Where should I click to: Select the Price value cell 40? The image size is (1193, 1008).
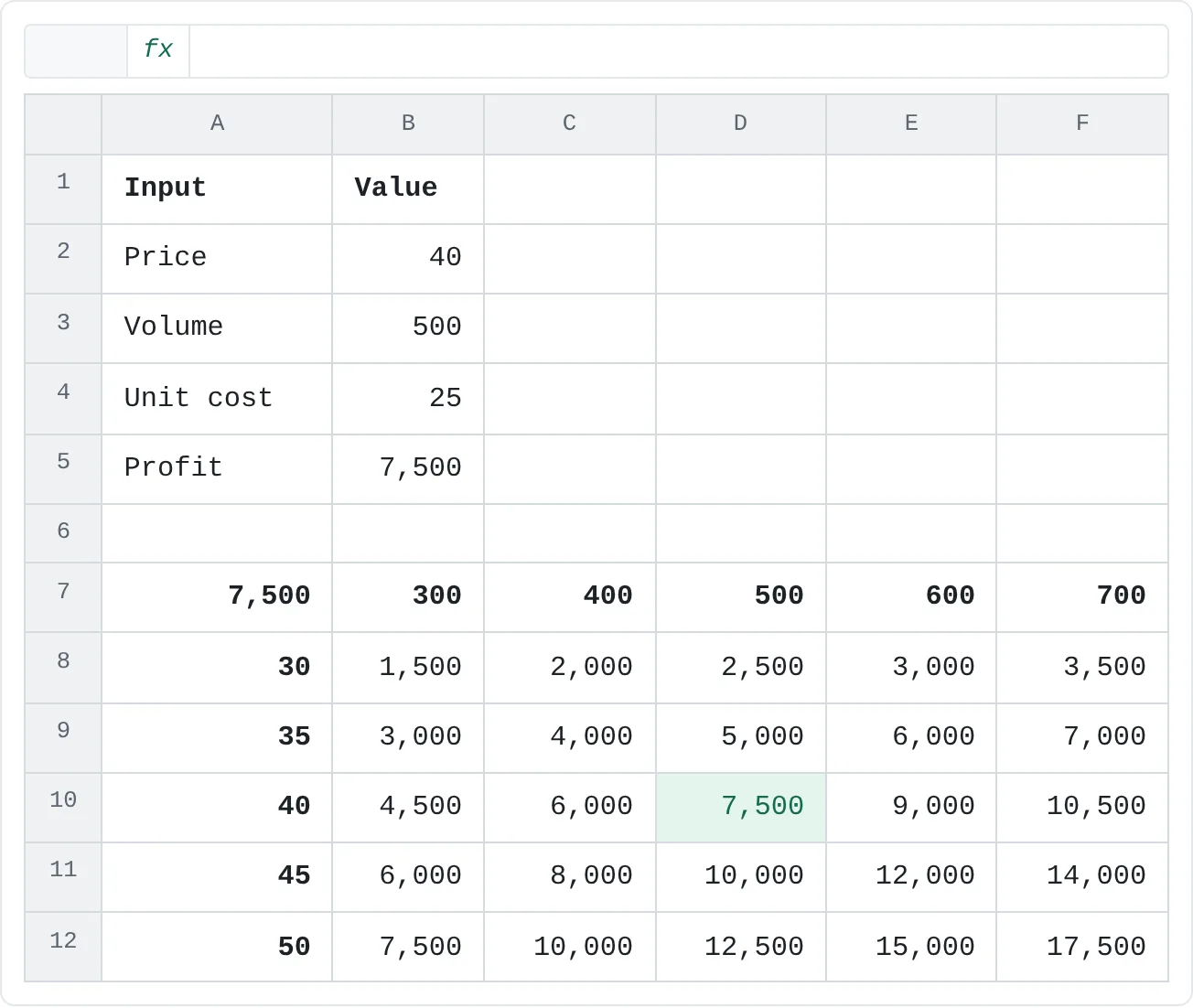pos(408,259)
